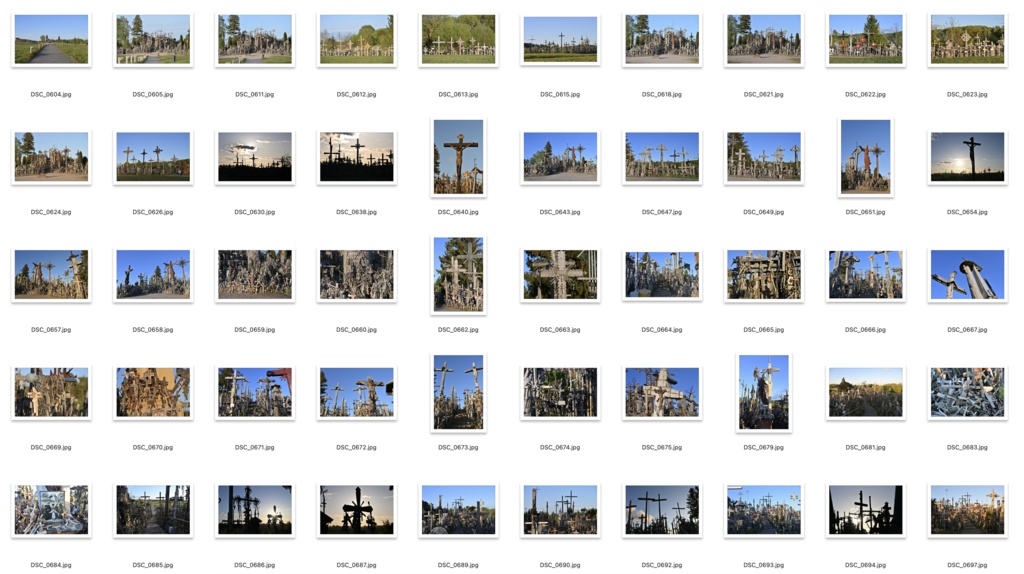Select the DSC_0624.jpg thumbnail
Screen dimensions: 1024x574
(x=51, y=157)
